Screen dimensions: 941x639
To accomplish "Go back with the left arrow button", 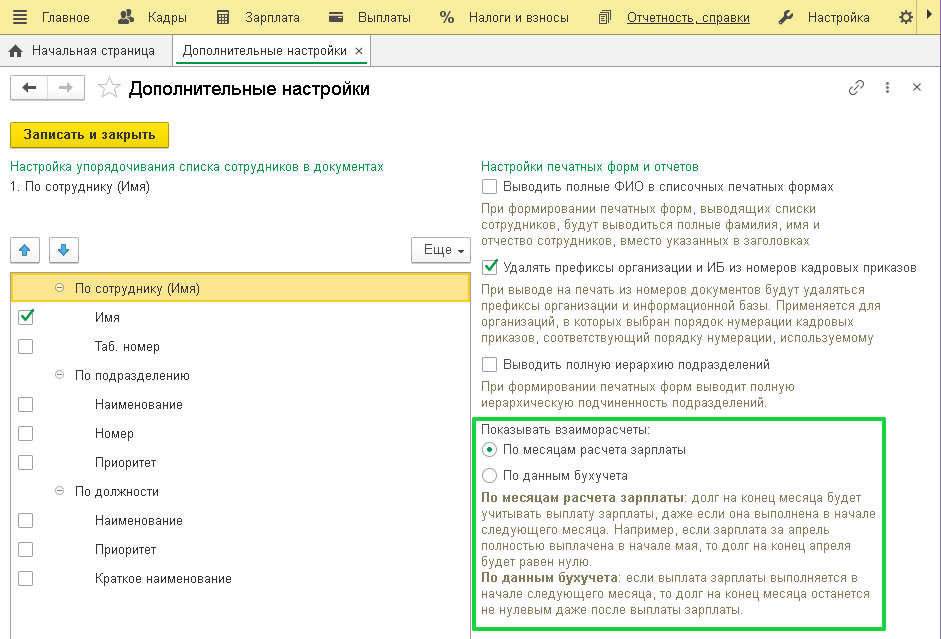I will pyautogui.click(x=29, y=88).
